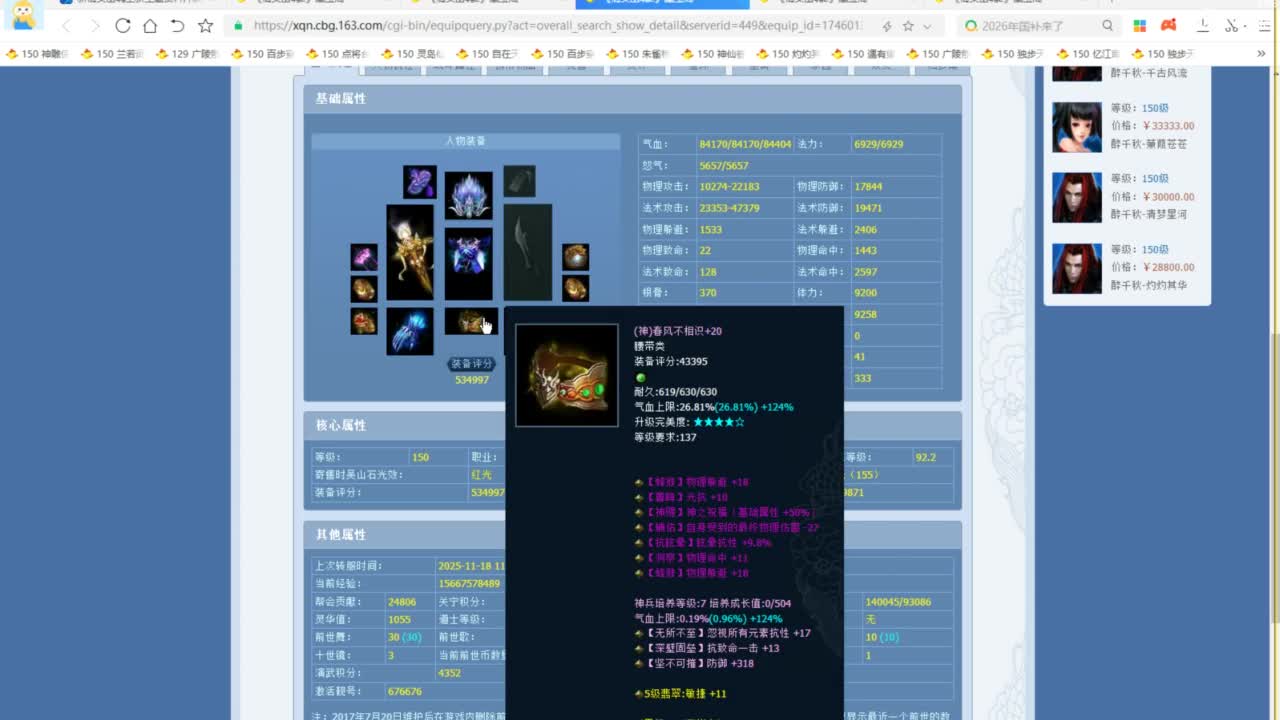This screenshot has width=1280, height=720.
Task: Go forward with the browser forward arrow
Action: click(94, 26)
